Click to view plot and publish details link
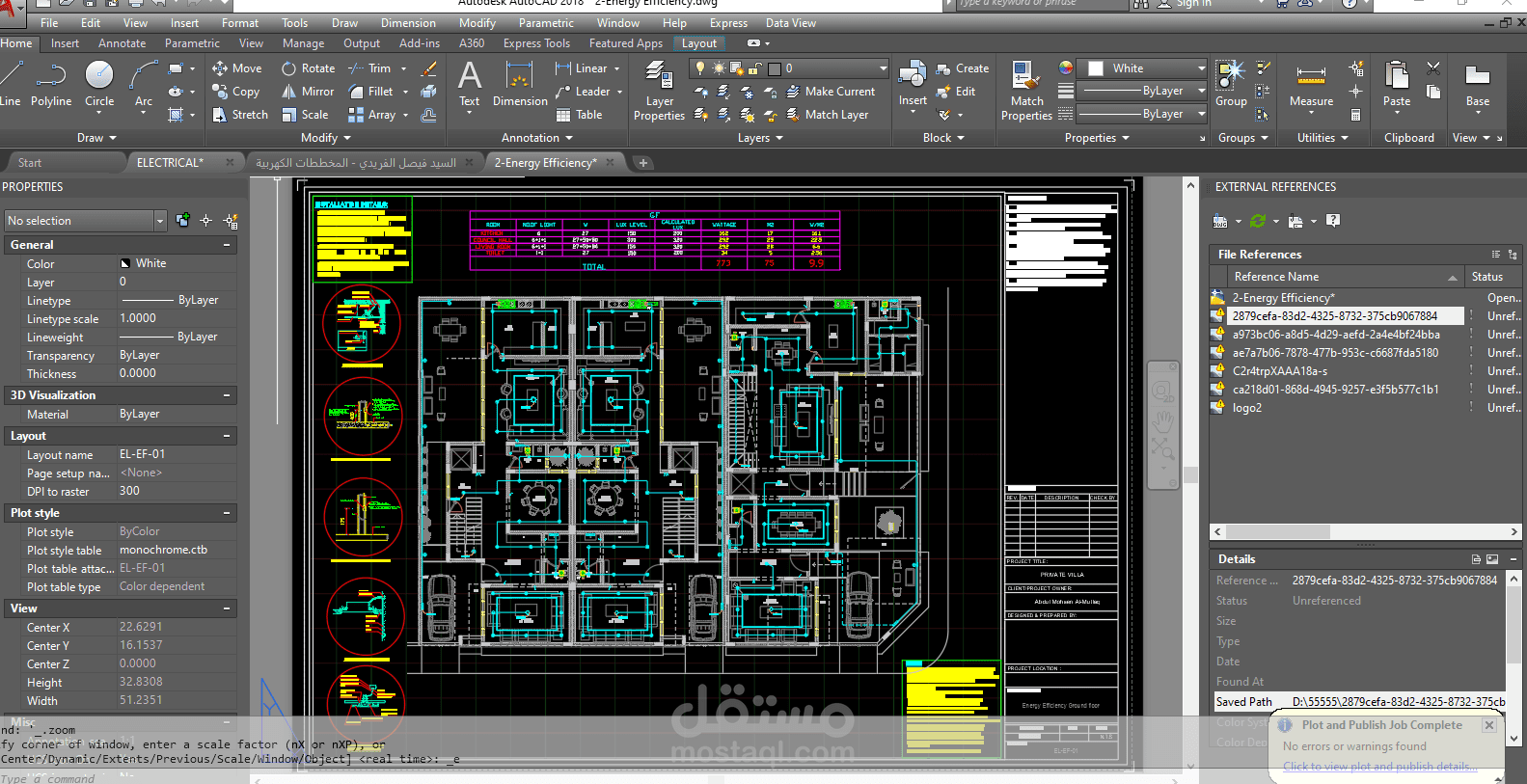 click(1379, 767)
